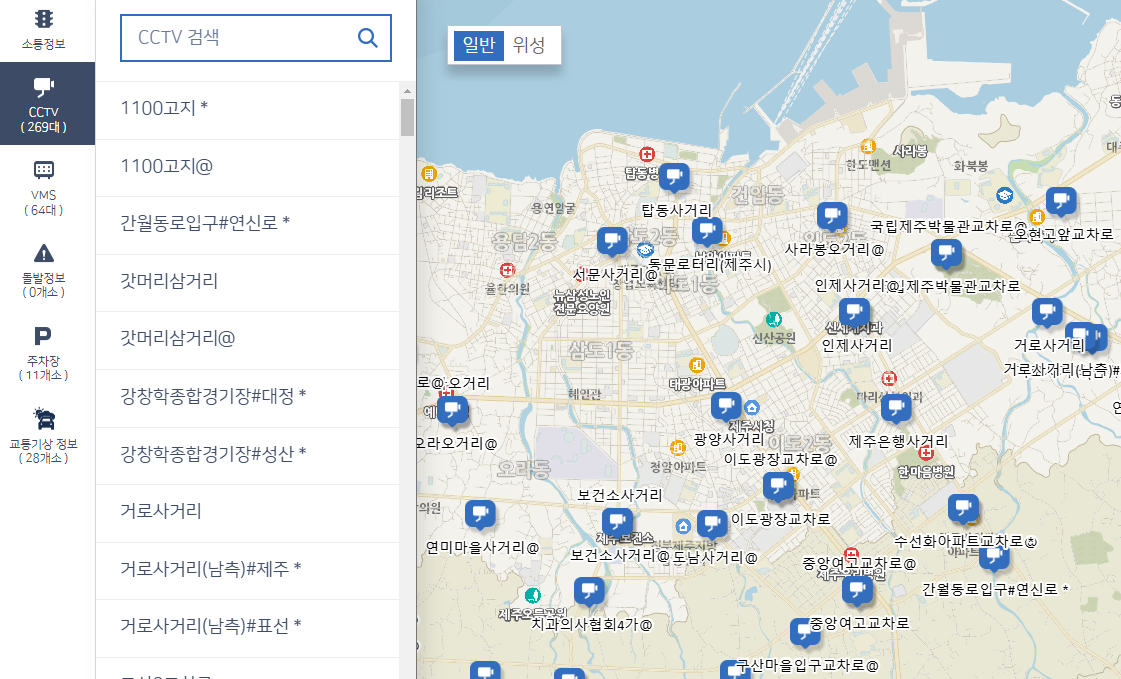Select 거로사거리 in the CCTV list
1121x679 pixels.
247,513
